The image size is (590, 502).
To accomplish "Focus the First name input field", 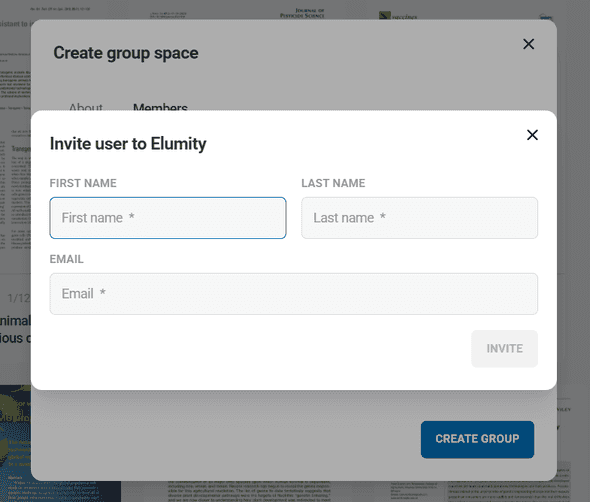I will click(168, 218).
